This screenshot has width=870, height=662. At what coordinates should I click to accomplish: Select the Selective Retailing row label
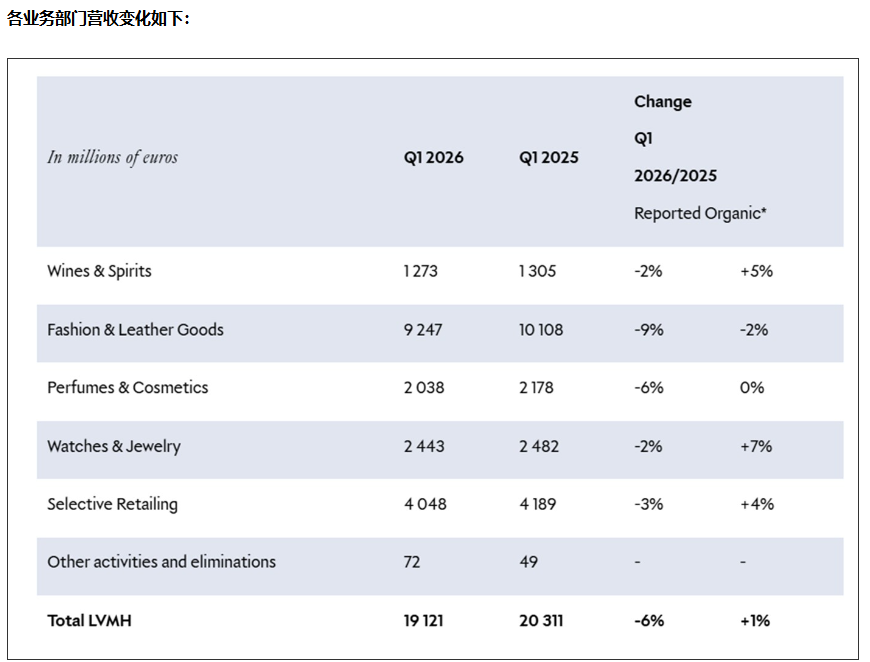click(112, 504)
